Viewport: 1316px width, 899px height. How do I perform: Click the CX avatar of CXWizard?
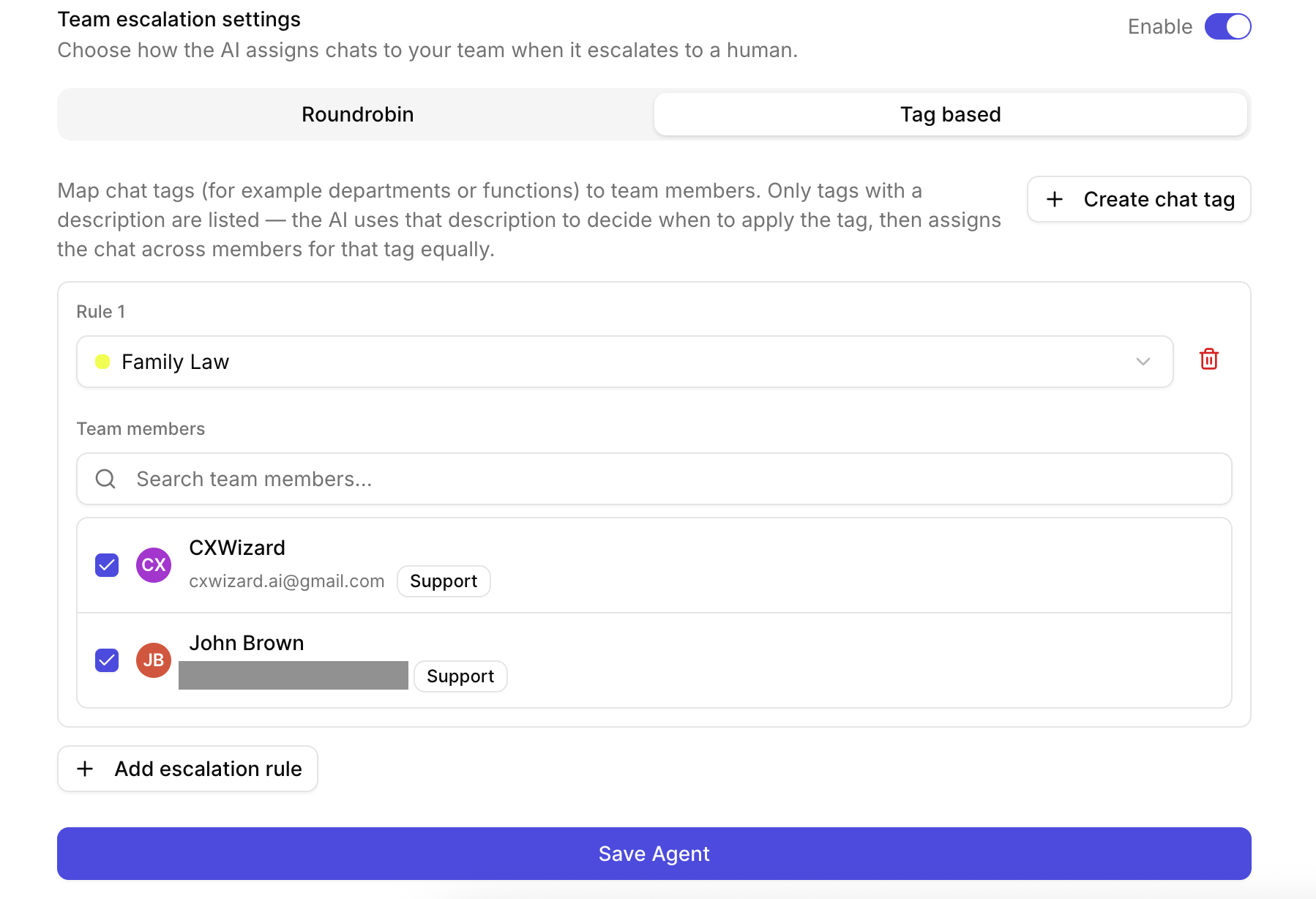(x=154, y=565)
